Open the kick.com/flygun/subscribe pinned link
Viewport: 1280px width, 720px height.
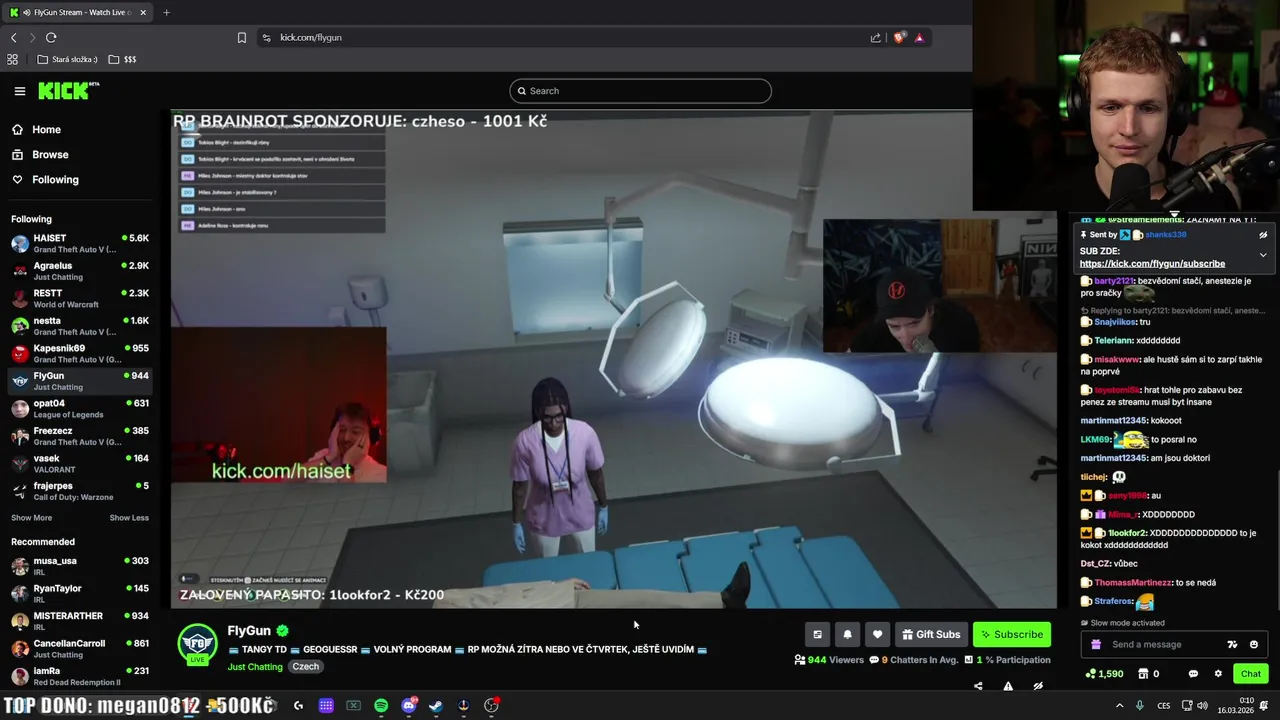(x=1152, y=264)
